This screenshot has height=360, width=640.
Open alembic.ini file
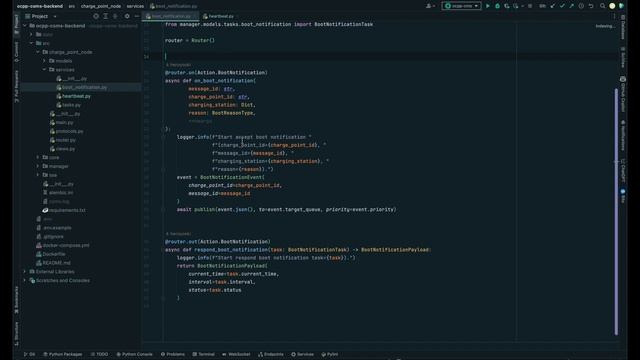(58, 193)
